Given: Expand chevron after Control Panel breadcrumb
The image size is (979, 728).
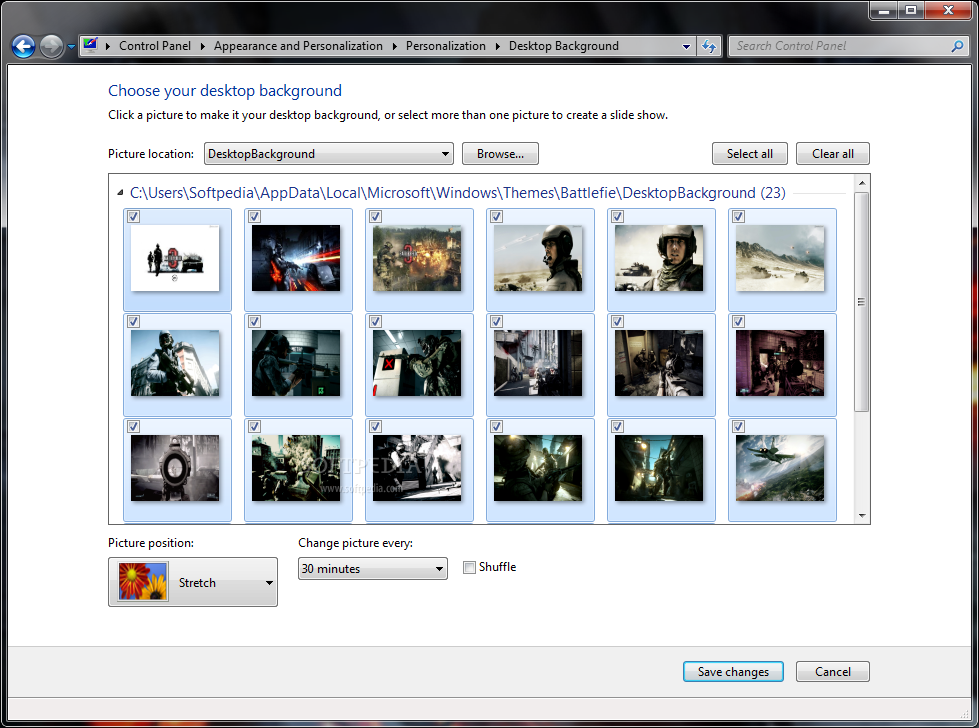Looking at the screenshot, I should pyautogui.click(x=203, y=46).
